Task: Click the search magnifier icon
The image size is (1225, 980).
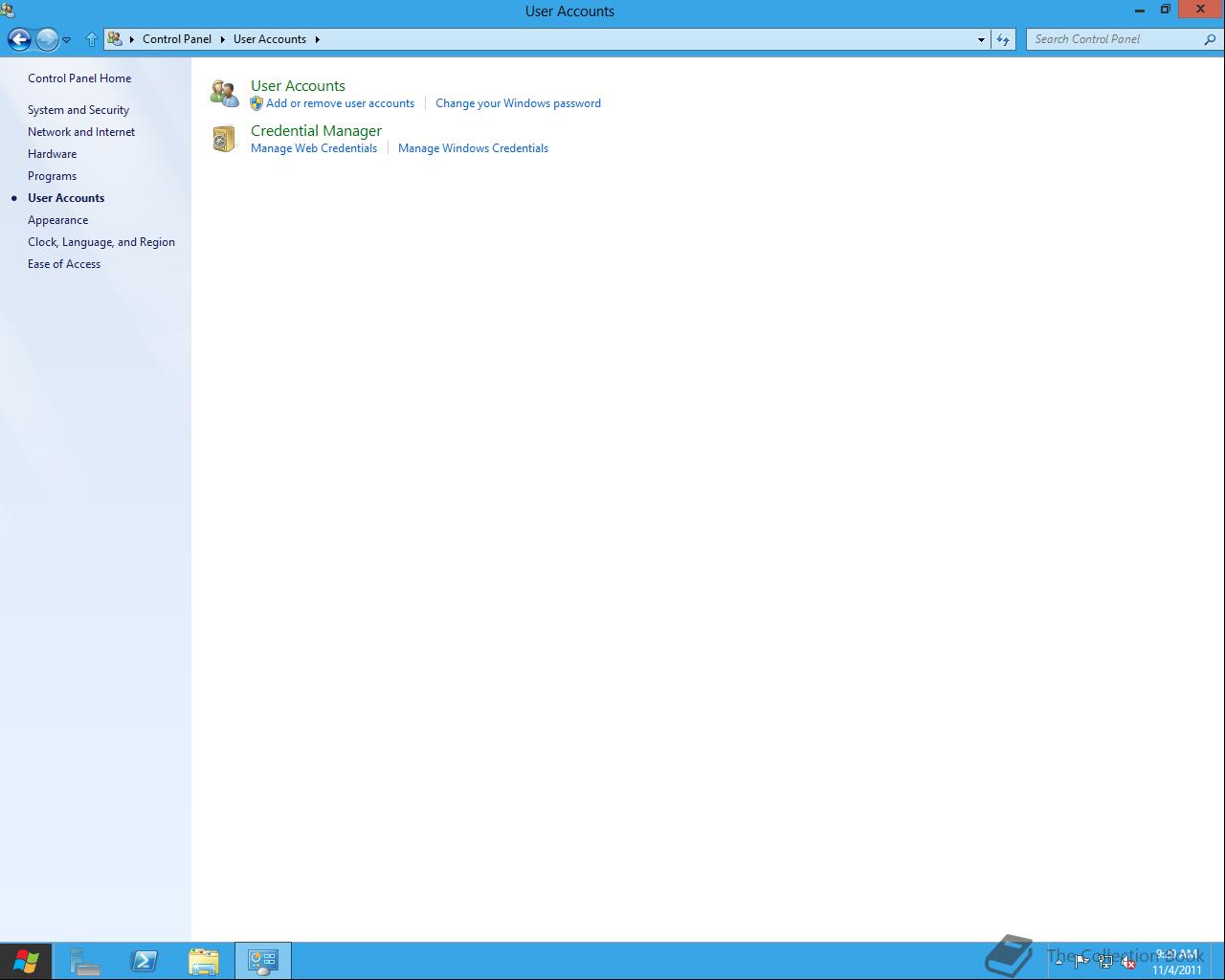Action: coord(1211,39)
